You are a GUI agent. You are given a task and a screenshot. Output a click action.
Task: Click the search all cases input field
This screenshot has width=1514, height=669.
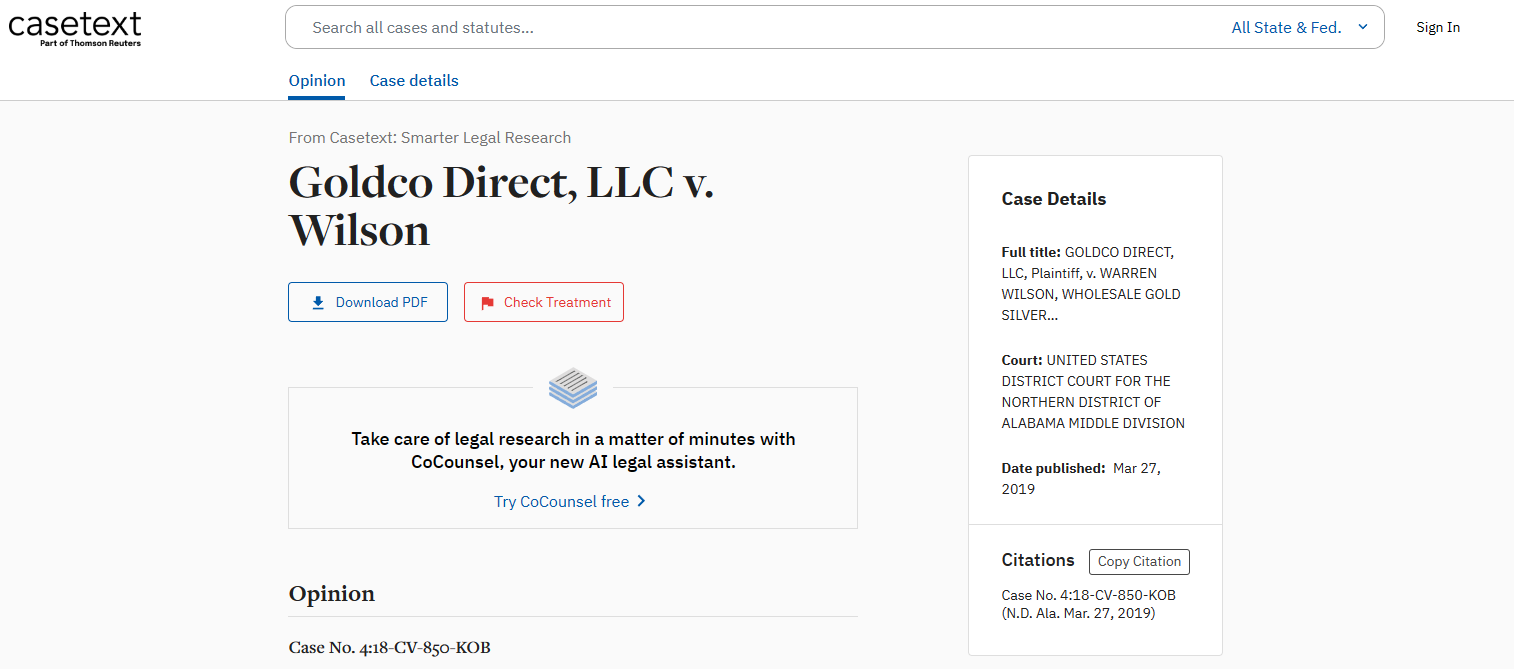coord(700,27)
